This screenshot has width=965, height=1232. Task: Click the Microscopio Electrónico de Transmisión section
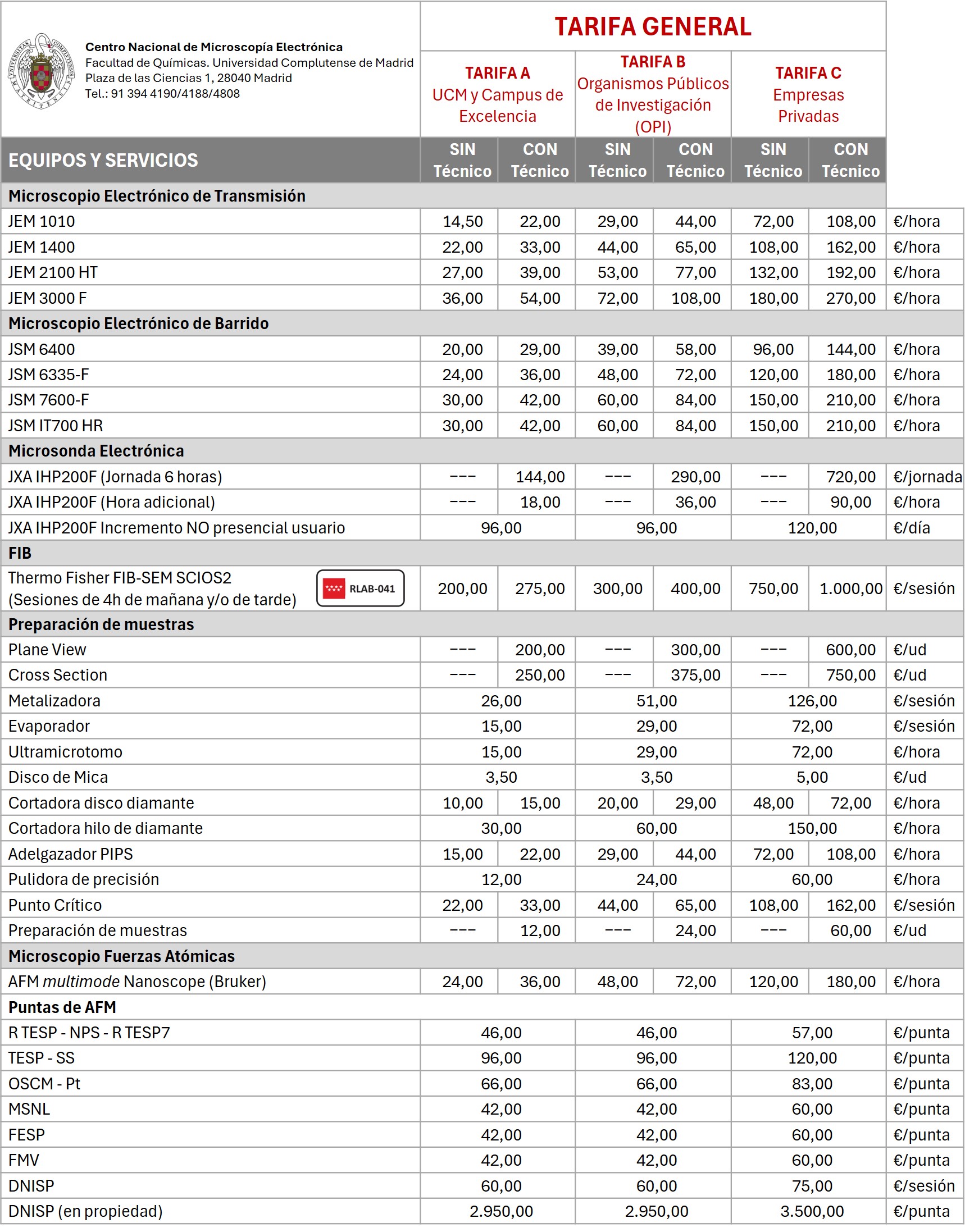[157, 196]
